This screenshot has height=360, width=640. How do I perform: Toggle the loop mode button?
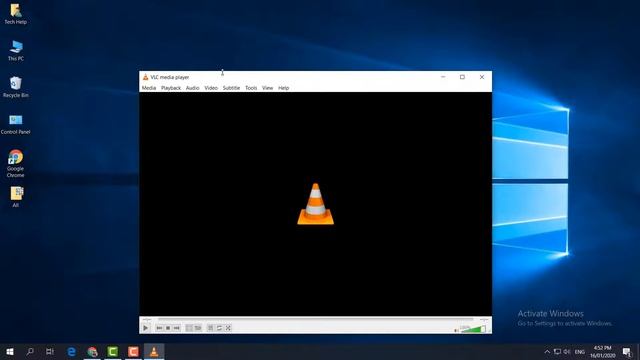pos(219,328)
